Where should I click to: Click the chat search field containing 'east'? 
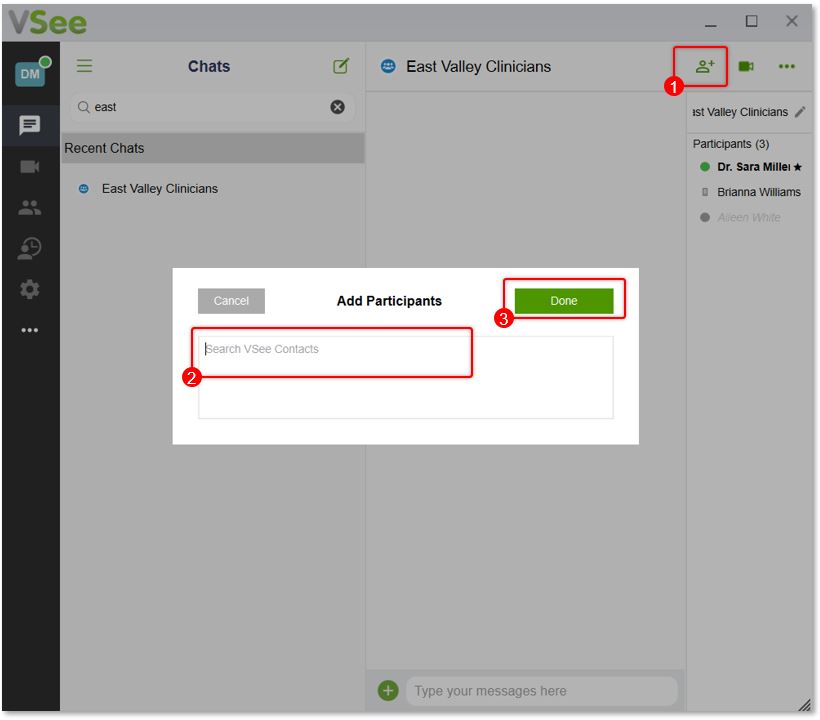point(212,107)
